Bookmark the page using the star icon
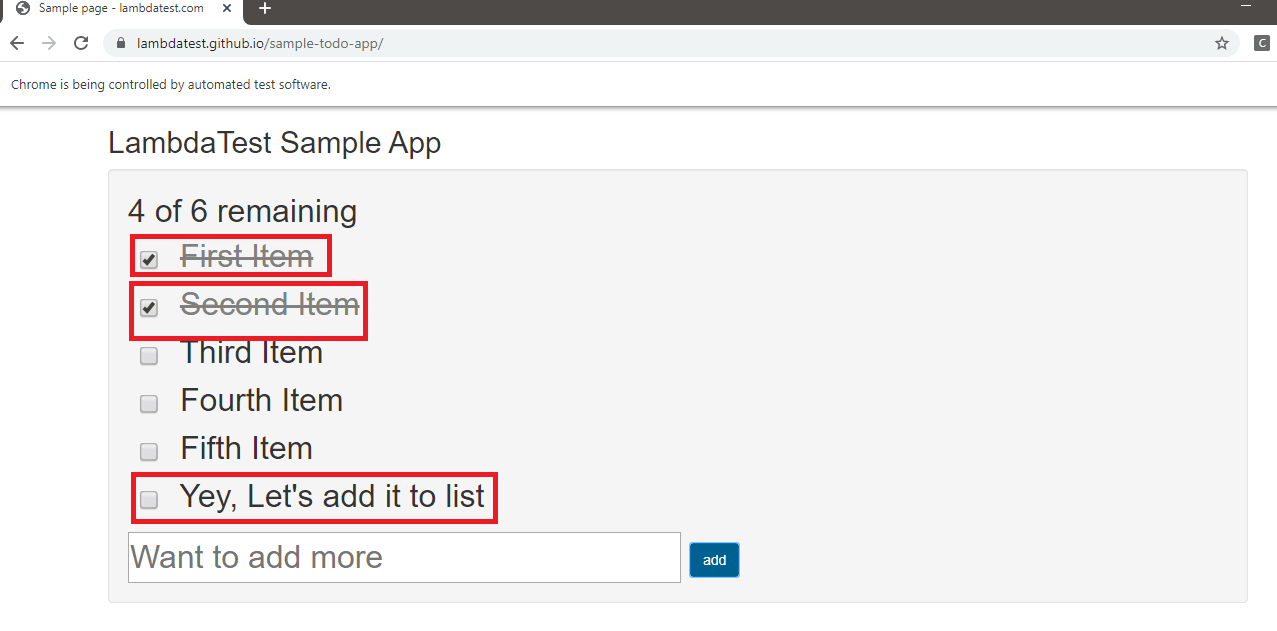 (x=1221, y=43)
